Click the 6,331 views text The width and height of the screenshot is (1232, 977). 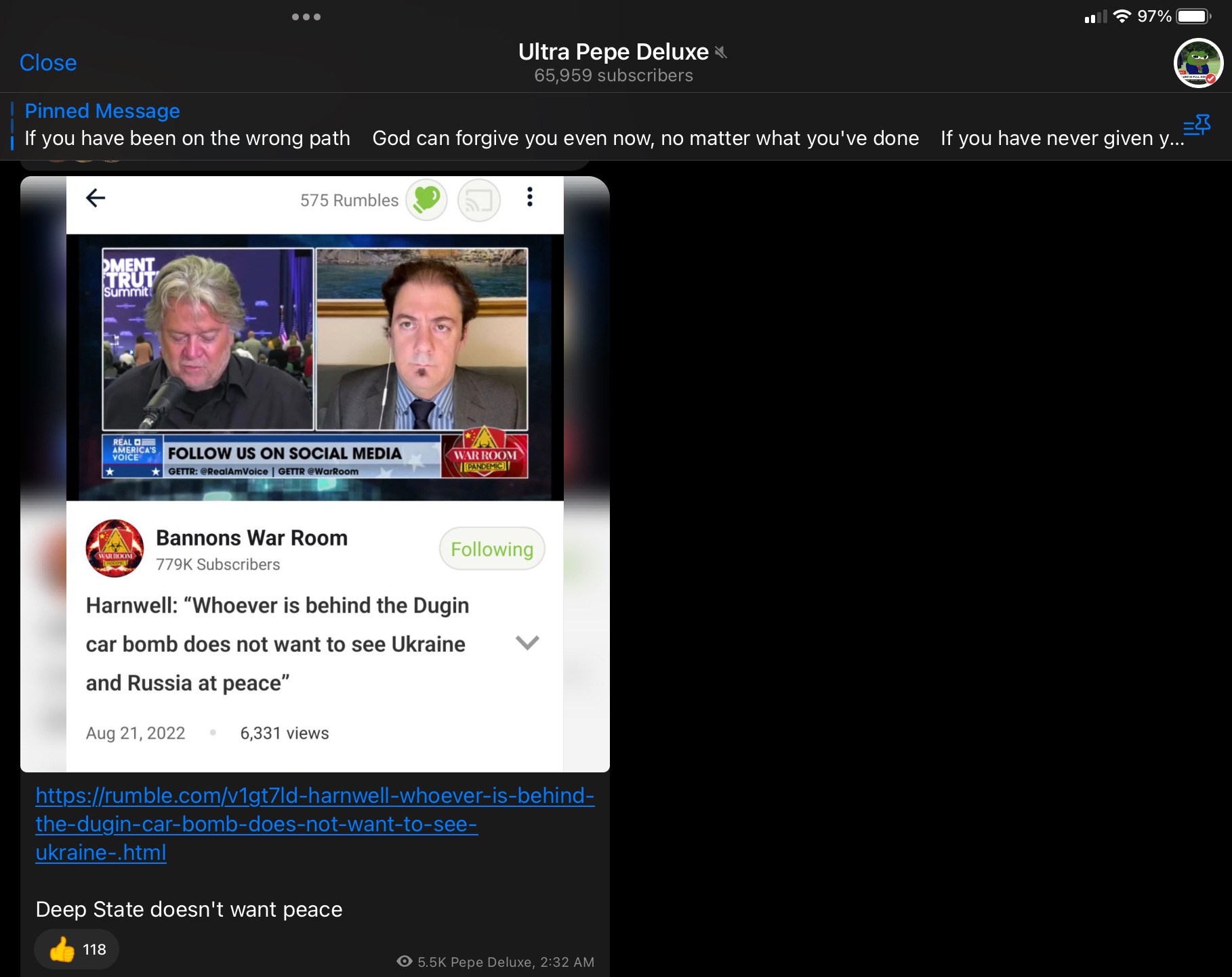point(284,733)
